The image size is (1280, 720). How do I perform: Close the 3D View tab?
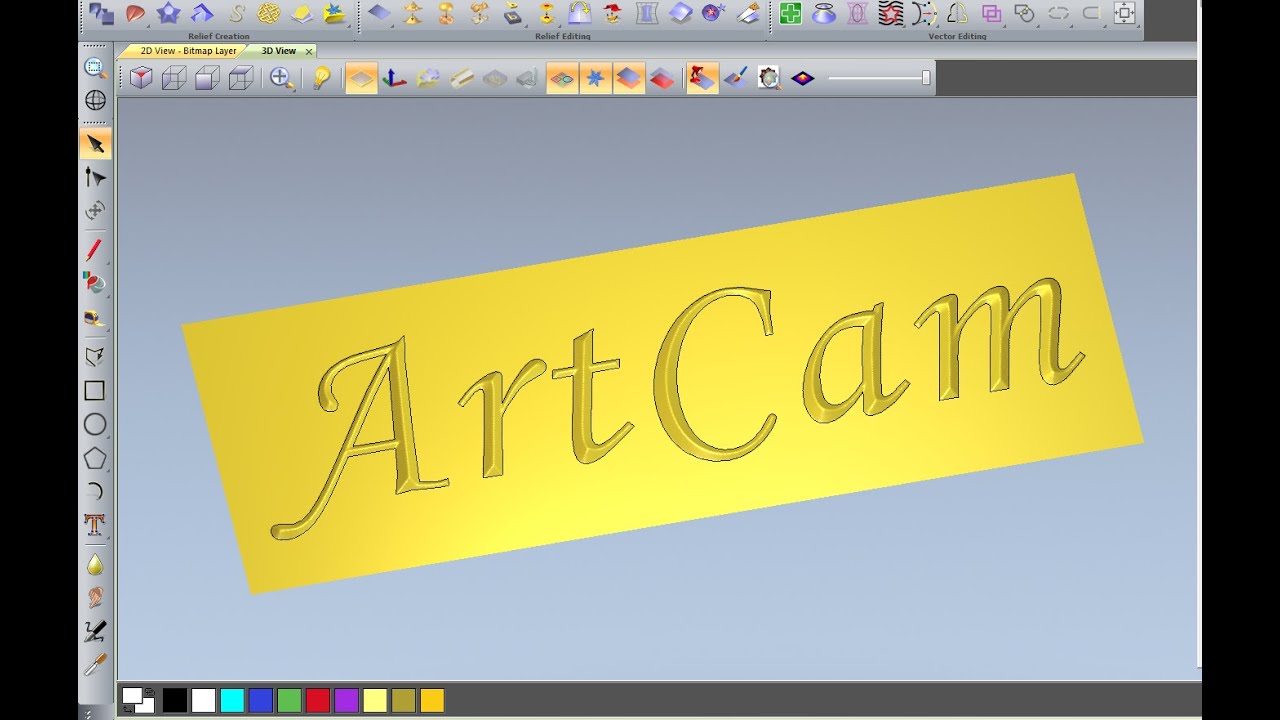(x=309, y=51)
